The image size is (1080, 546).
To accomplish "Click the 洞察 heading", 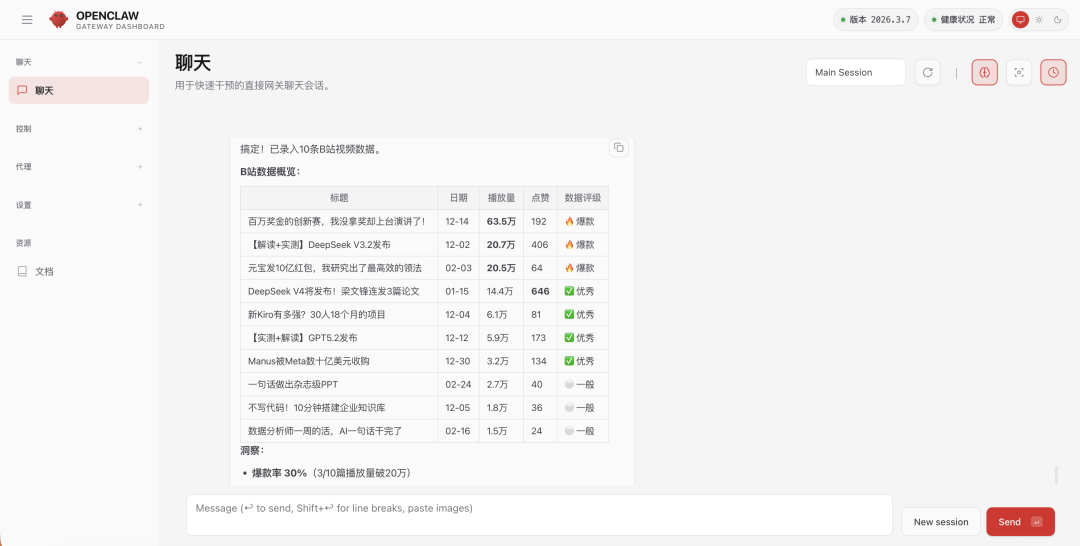I will pos(252,450).
